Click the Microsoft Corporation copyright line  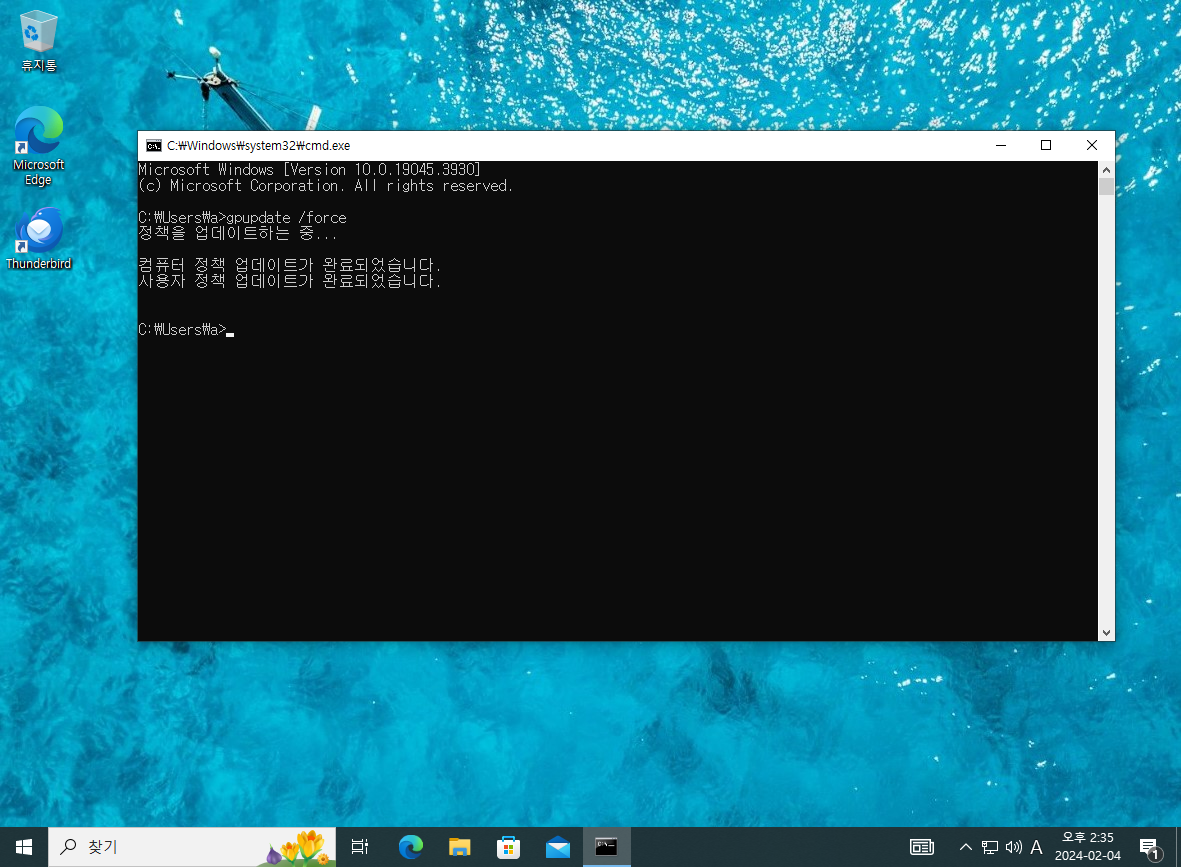pyautogui.click(x=325, y=186)
